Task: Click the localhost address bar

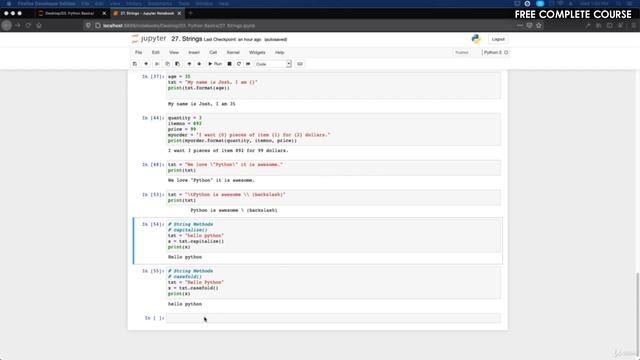Action: click(x=302, y=25)
